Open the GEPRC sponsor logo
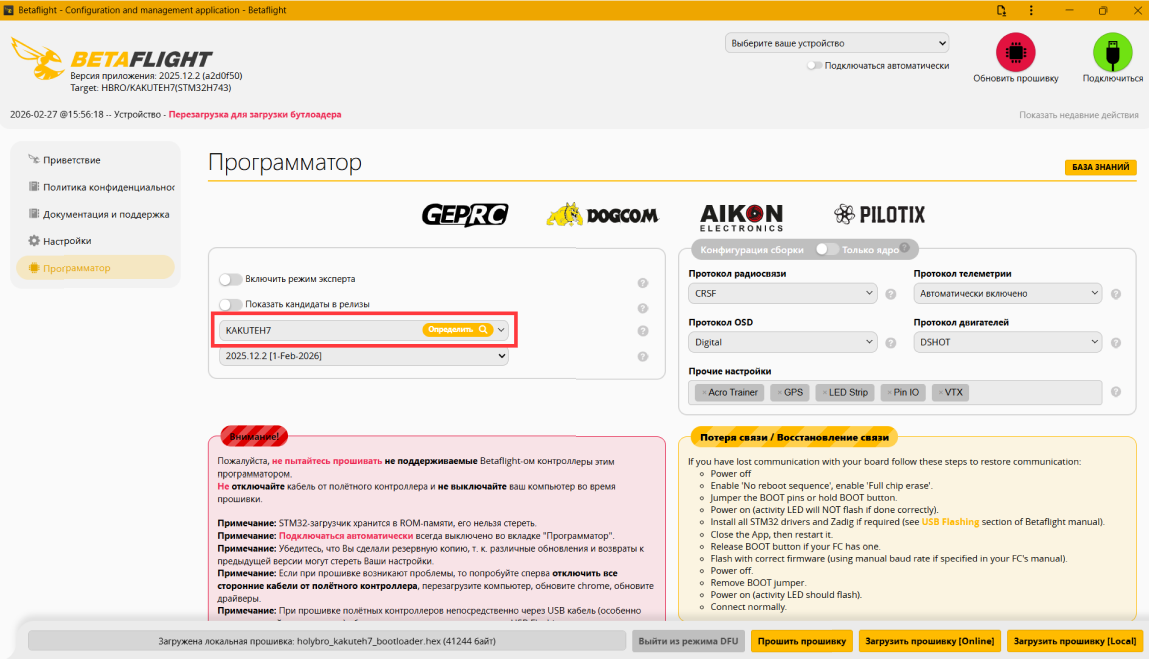Screen dimensions: 1149x659 click(465, 215)
